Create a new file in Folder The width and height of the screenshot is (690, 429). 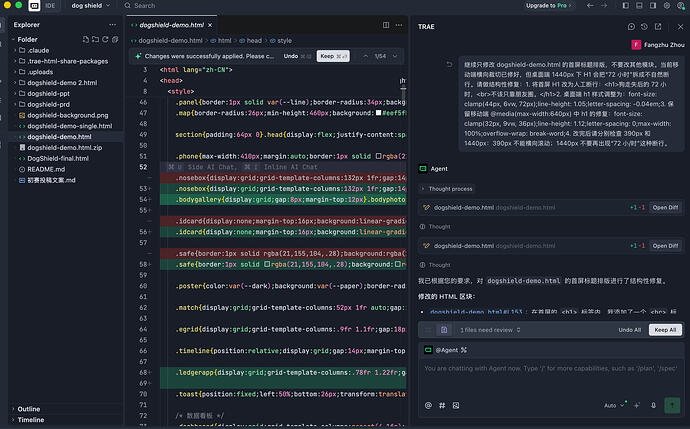click(x=86, y=39)
